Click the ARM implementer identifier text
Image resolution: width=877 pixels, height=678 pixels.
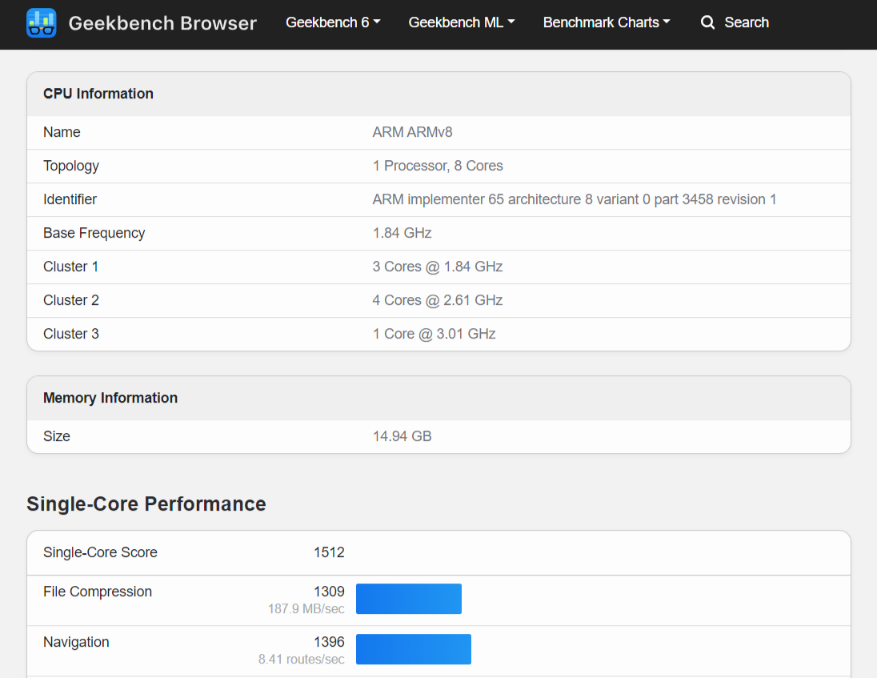[x=574, y=199]
